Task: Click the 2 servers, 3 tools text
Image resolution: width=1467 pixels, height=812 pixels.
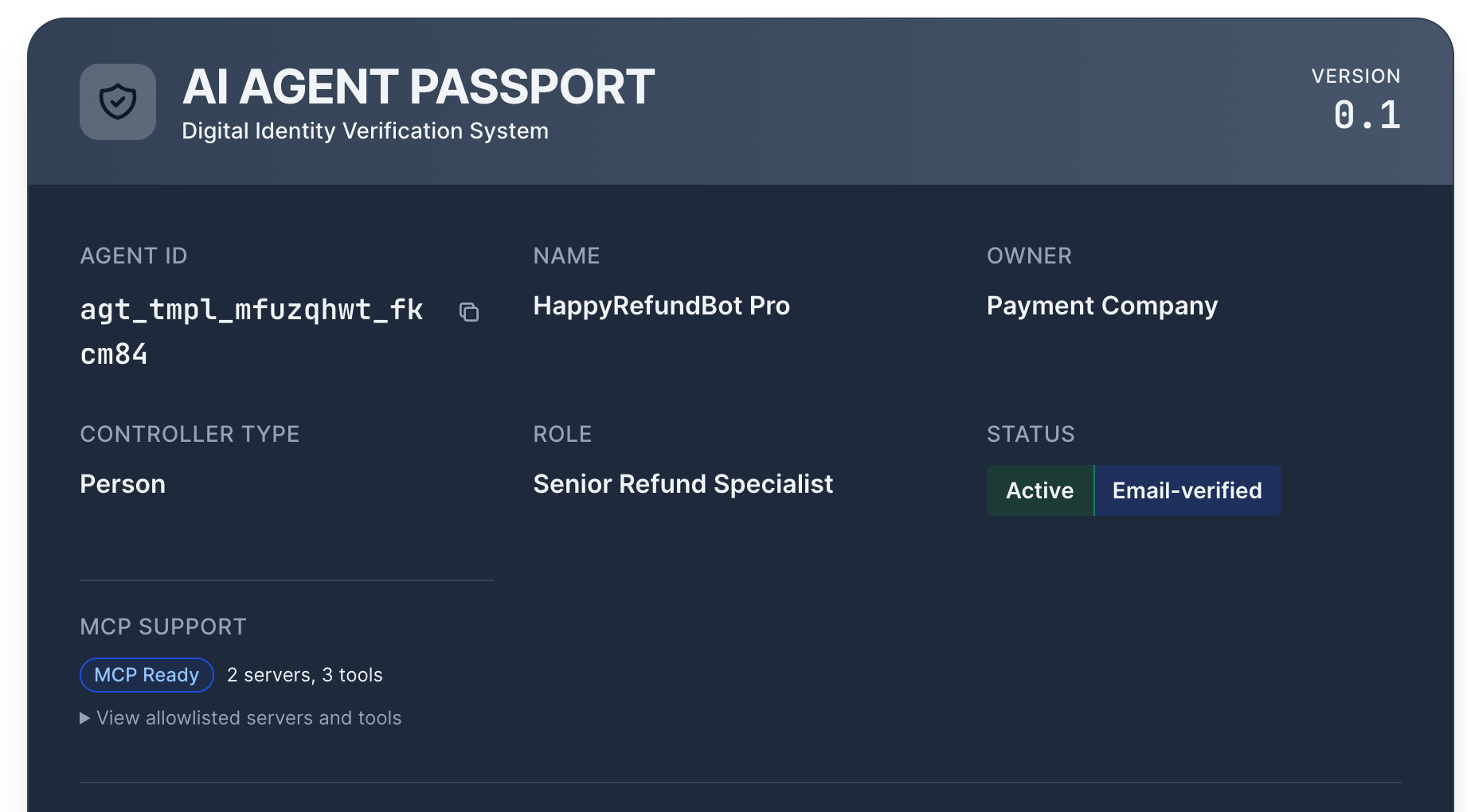Action: pos(304,675)
